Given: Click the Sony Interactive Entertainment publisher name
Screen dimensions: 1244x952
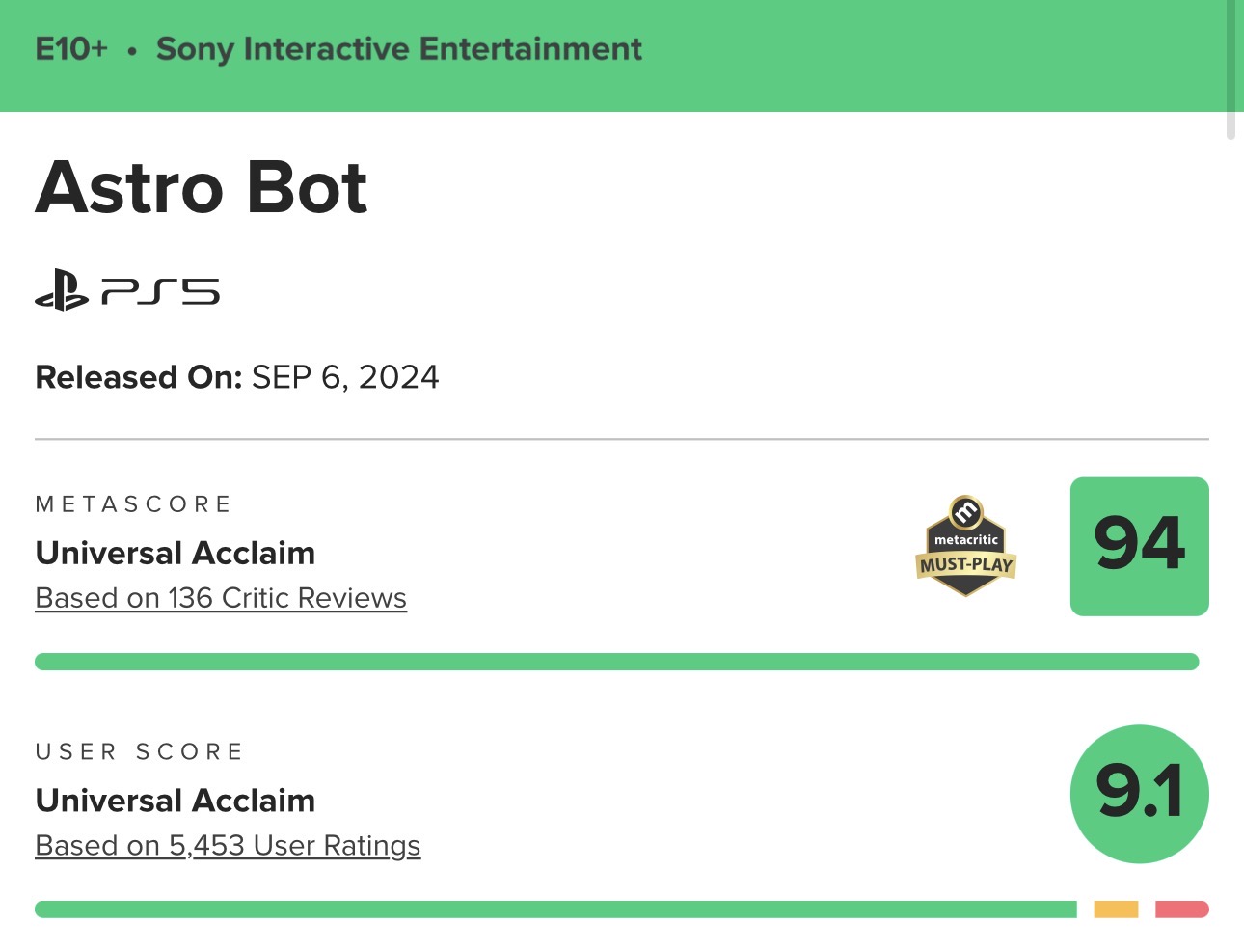Looking at the screenshot, I should click(398, 49).
